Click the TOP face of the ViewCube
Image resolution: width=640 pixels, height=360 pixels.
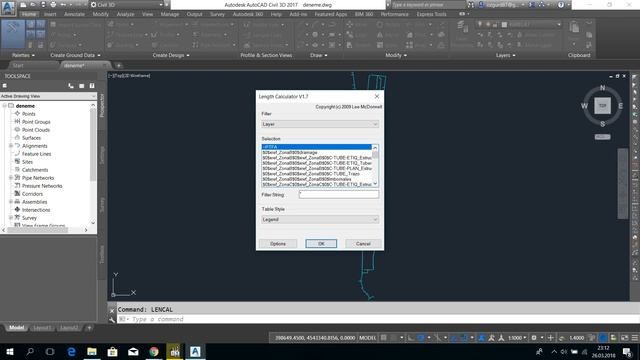602,106
